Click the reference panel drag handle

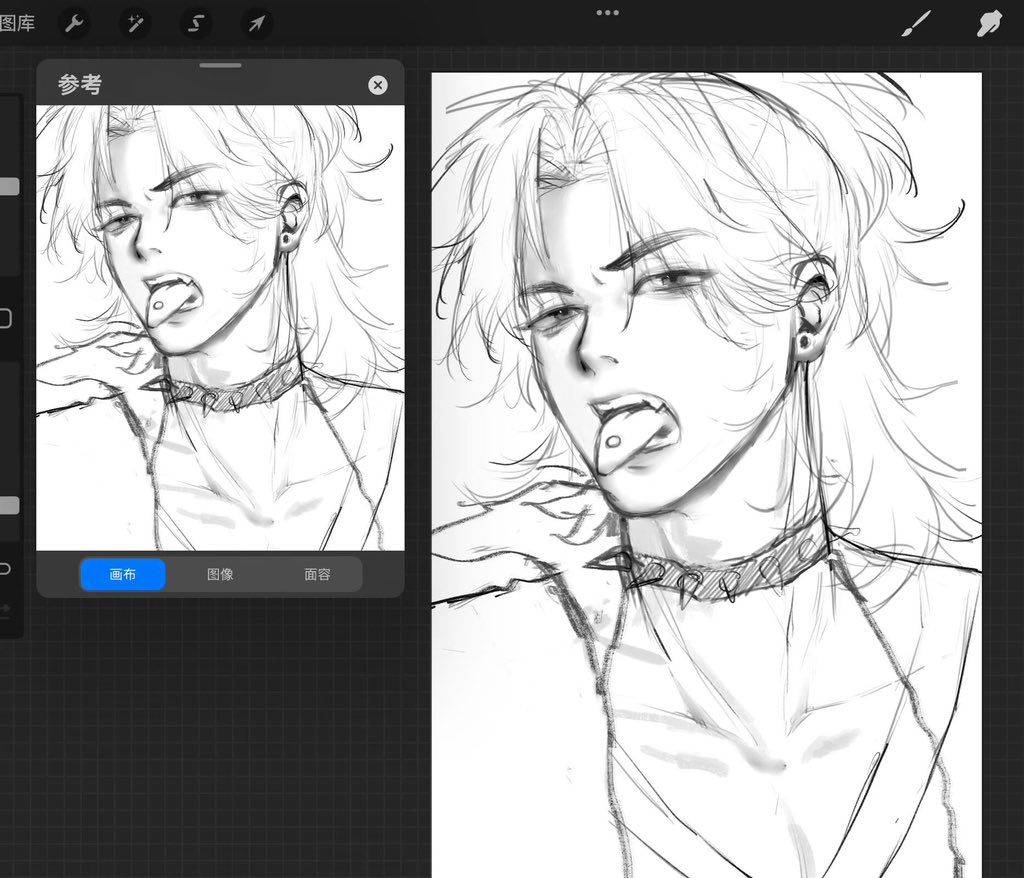pyautogui.click(x=221, y=65)
